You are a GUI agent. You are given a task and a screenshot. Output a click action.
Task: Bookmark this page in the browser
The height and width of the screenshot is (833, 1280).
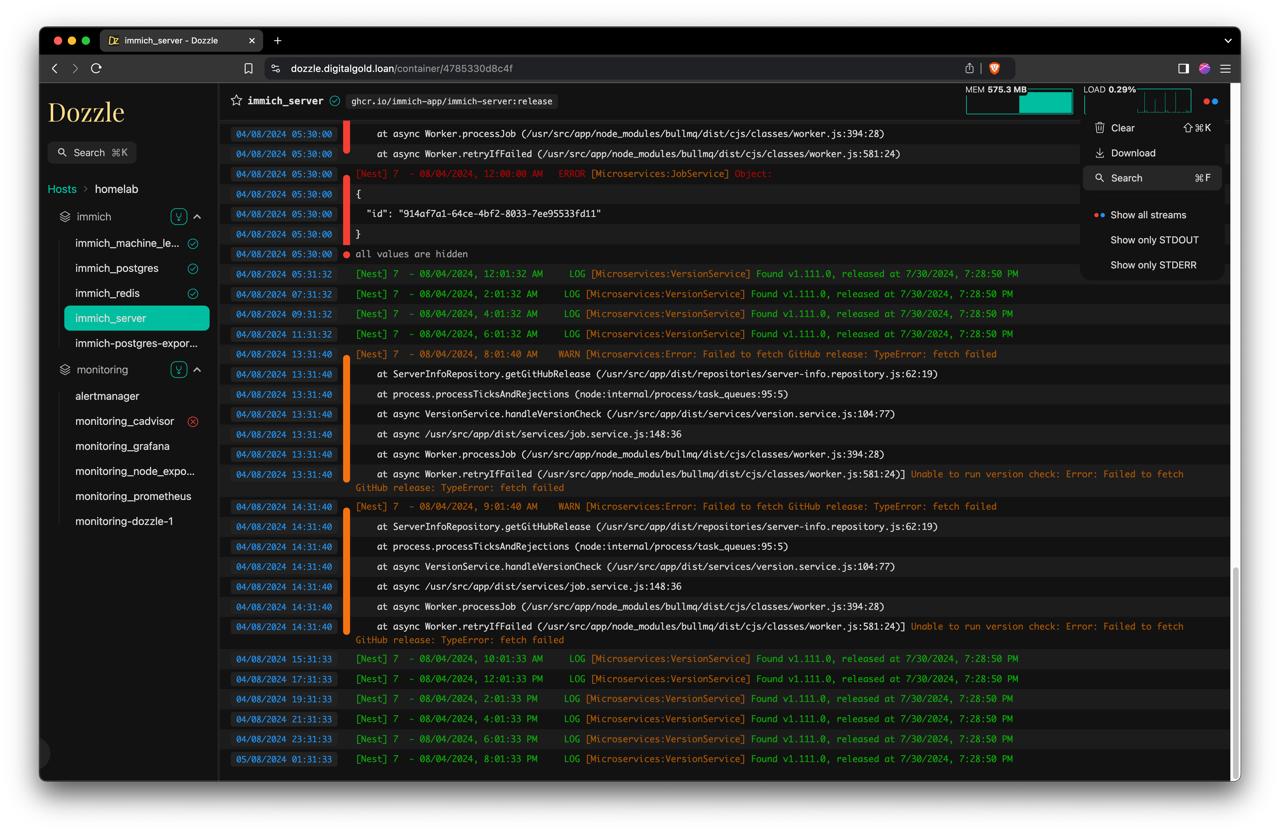pyautogui.click(x=248, y=68)
